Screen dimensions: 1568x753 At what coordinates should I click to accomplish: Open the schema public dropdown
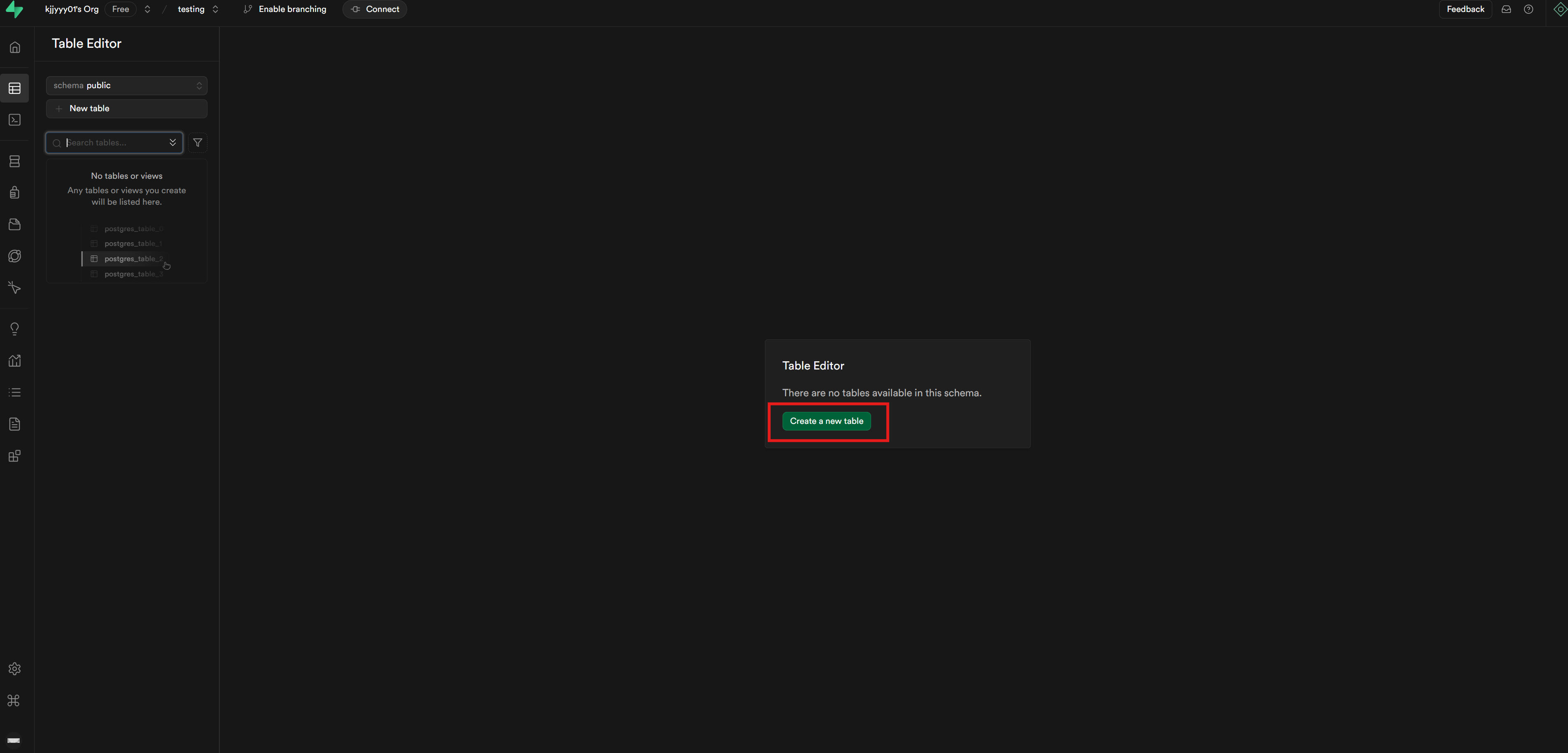click(127, 85)
